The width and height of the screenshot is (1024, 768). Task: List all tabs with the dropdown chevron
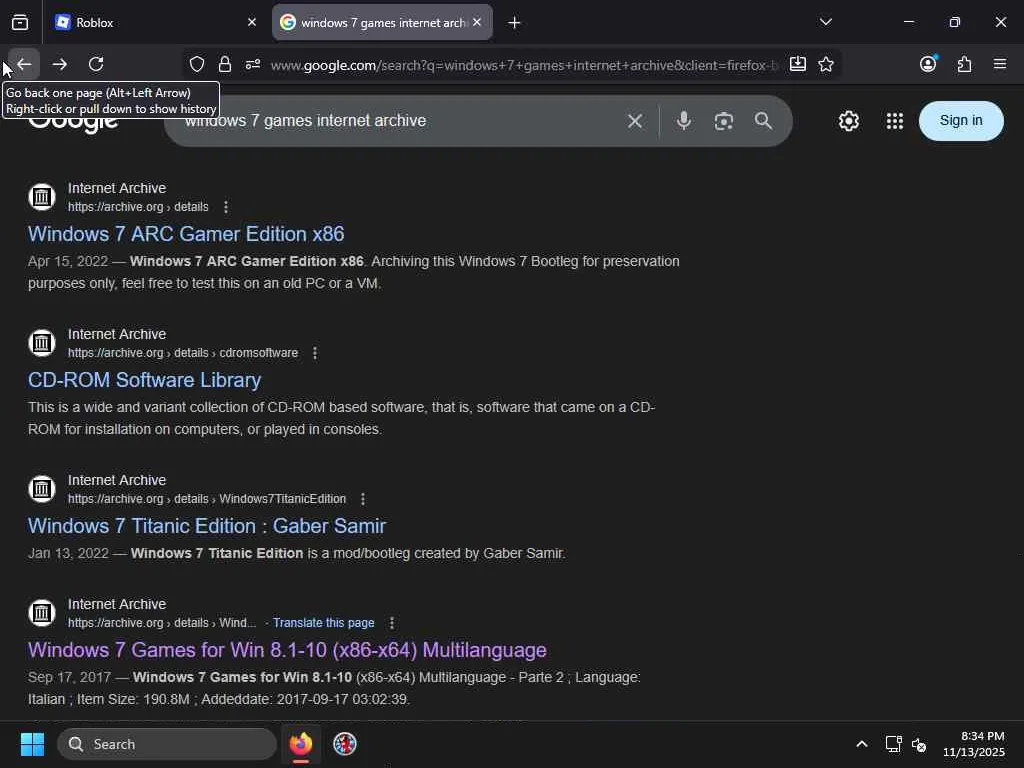(x=826, y=22)
